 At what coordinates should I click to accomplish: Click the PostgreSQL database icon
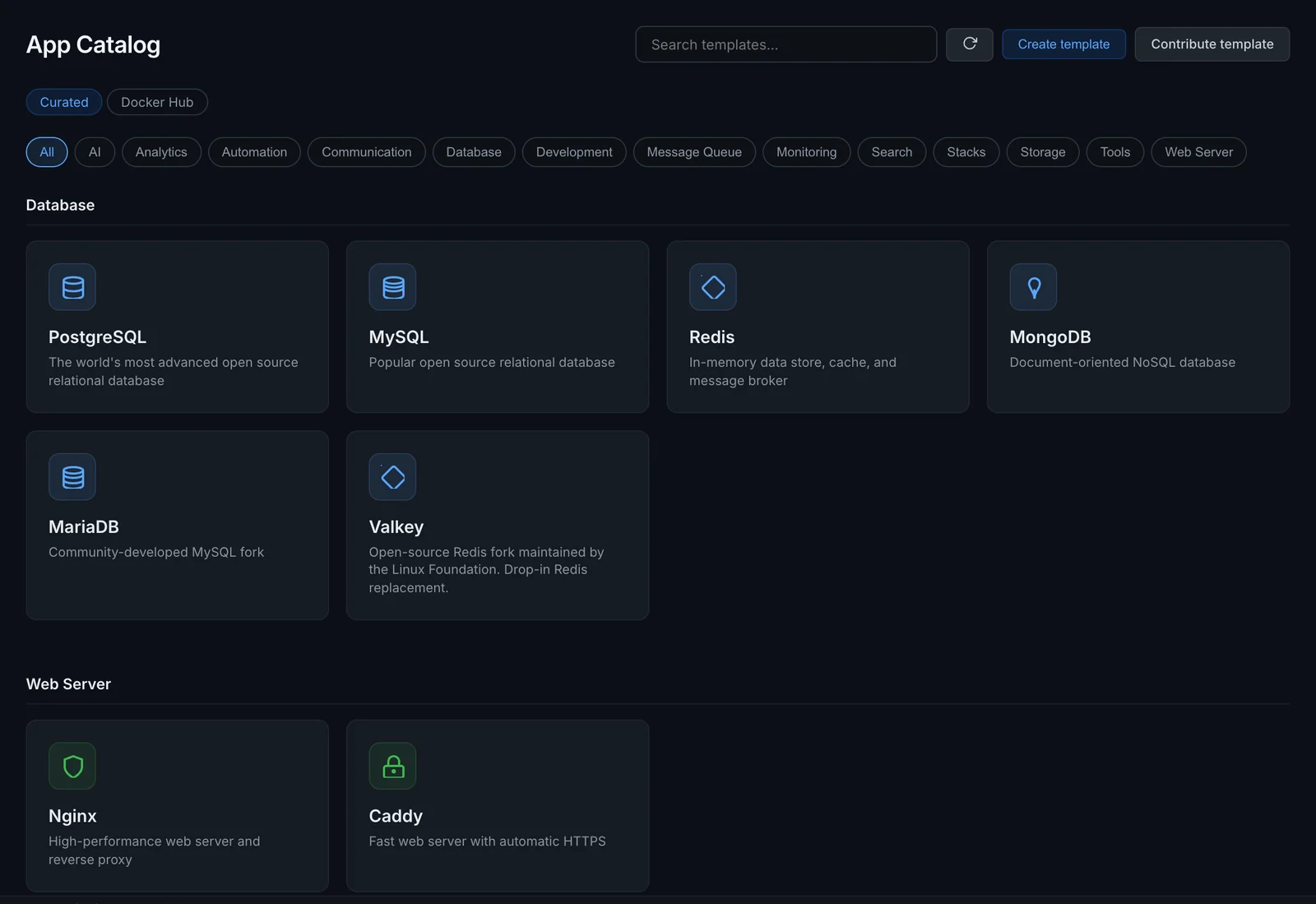[72, 287]
